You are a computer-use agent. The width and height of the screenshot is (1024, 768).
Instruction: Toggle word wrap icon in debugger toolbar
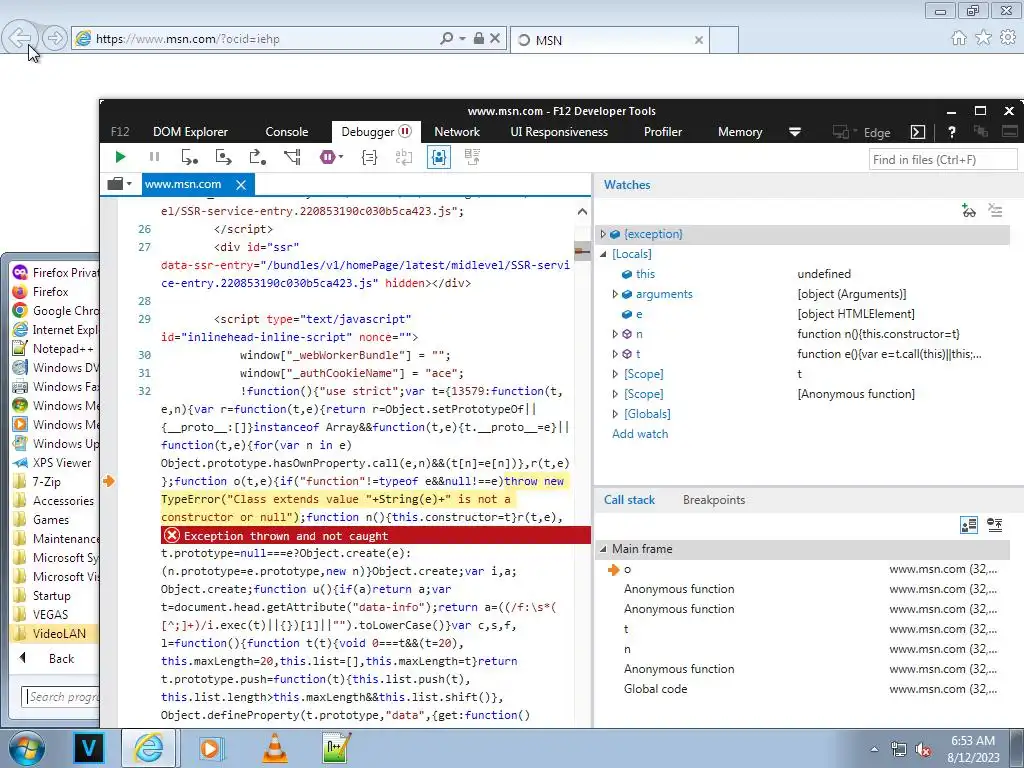(x=404, y=157)
